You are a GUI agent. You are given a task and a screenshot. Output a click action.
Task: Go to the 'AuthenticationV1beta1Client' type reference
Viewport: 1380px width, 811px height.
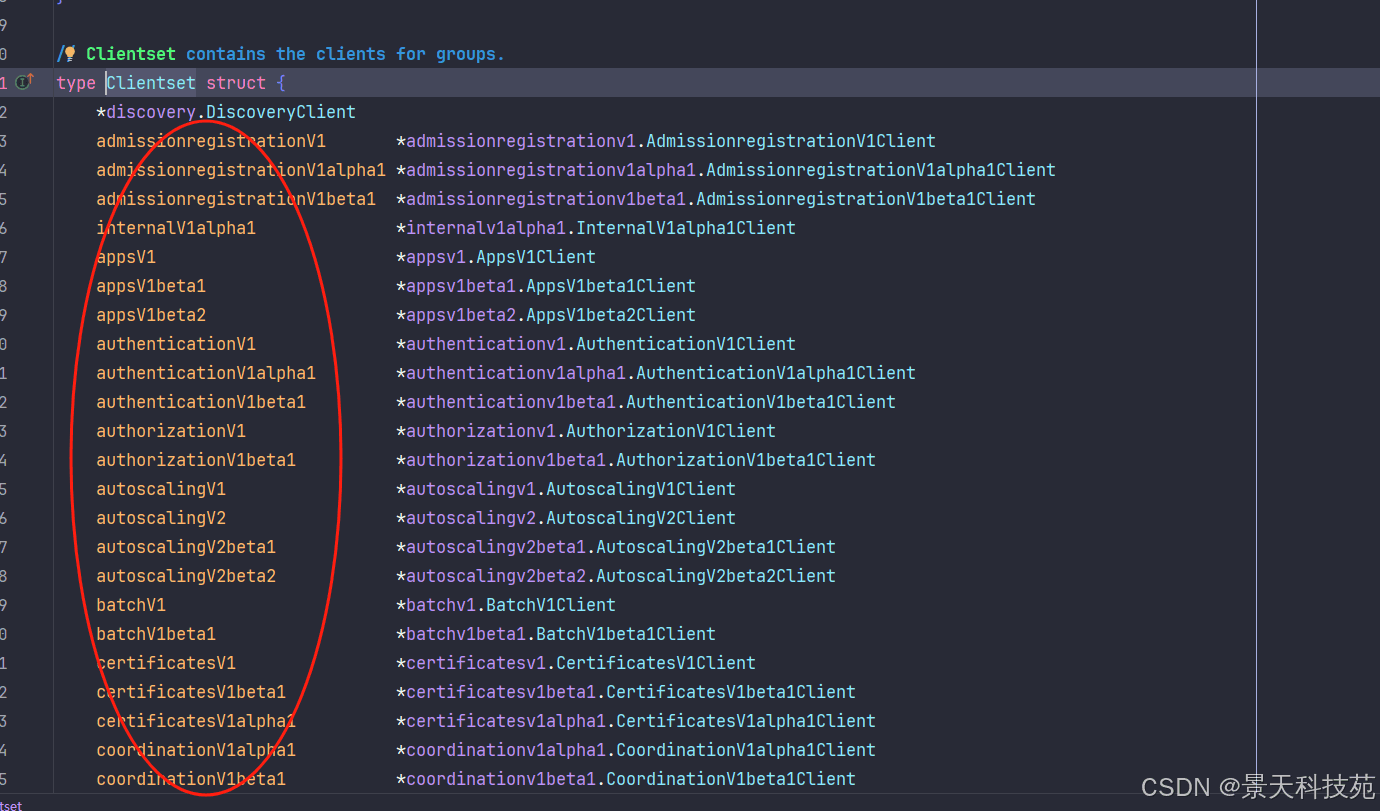click(x=761, y=402)
